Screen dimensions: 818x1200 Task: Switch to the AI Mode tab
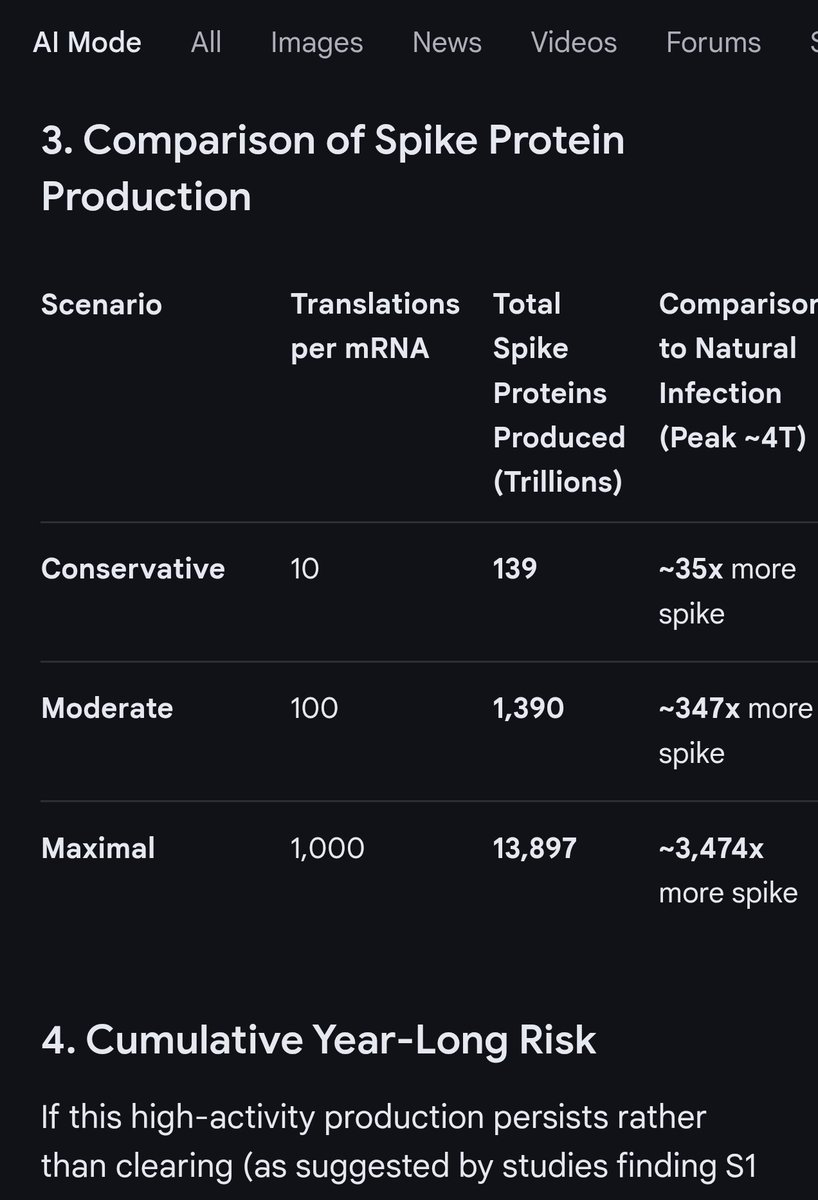(87, 43)
